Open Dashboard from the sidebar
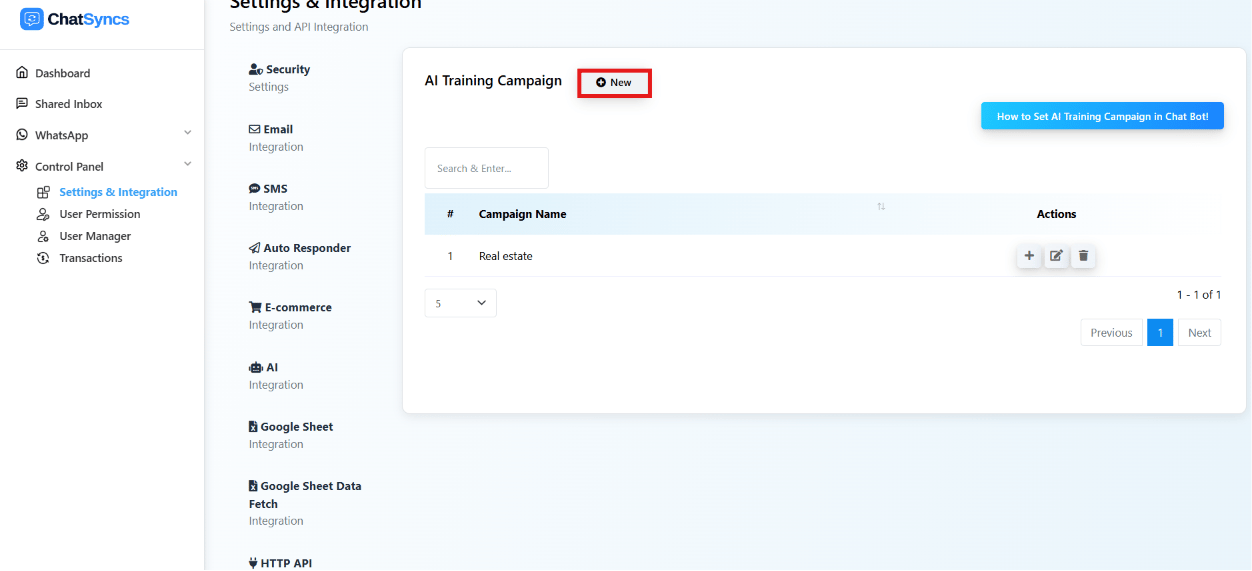 tap(62, 73)
